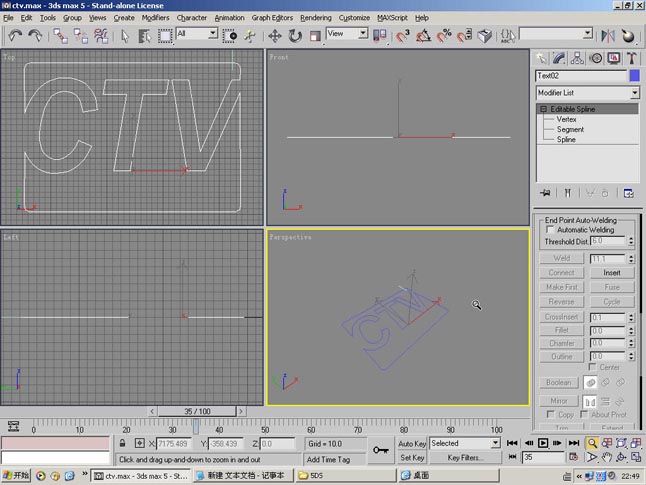Click the Arc Rotate viewport icon

(621, 457)
